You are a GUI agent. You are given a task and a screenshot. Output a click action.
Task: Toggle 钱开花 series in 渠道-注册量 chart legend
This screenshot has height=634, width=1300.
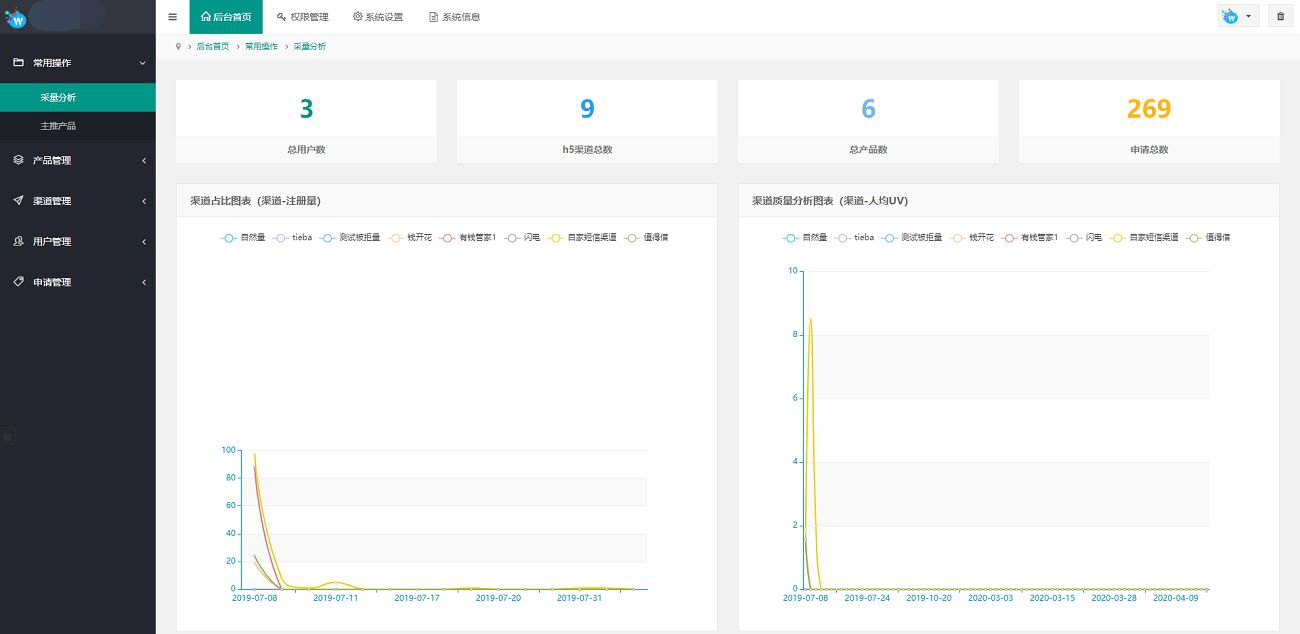pos(410,238)
